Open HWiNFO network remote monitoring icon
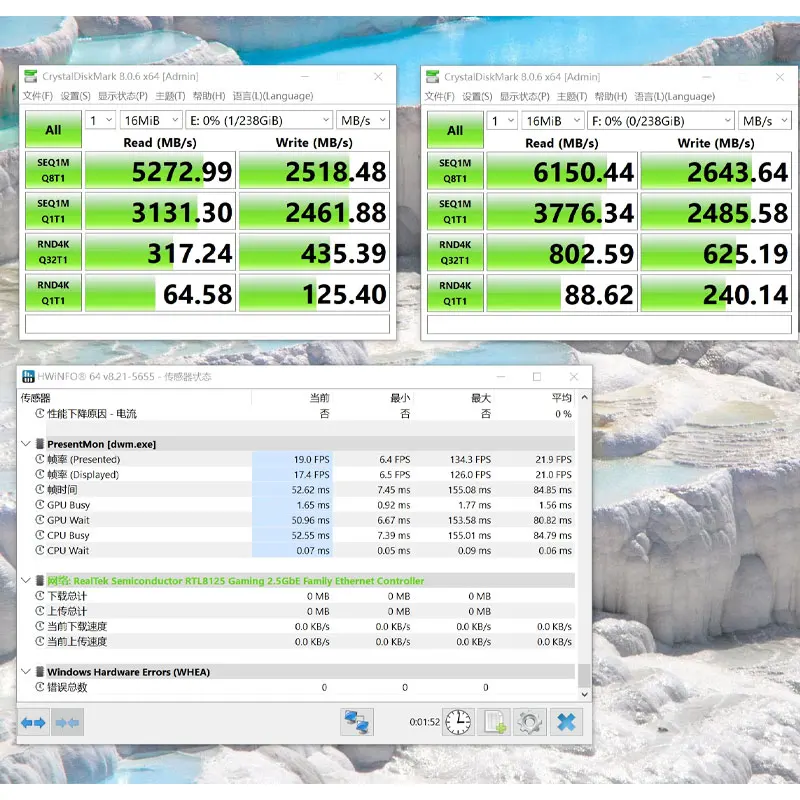The height and width of the screenshot is (800, 800). click(357, 722)
